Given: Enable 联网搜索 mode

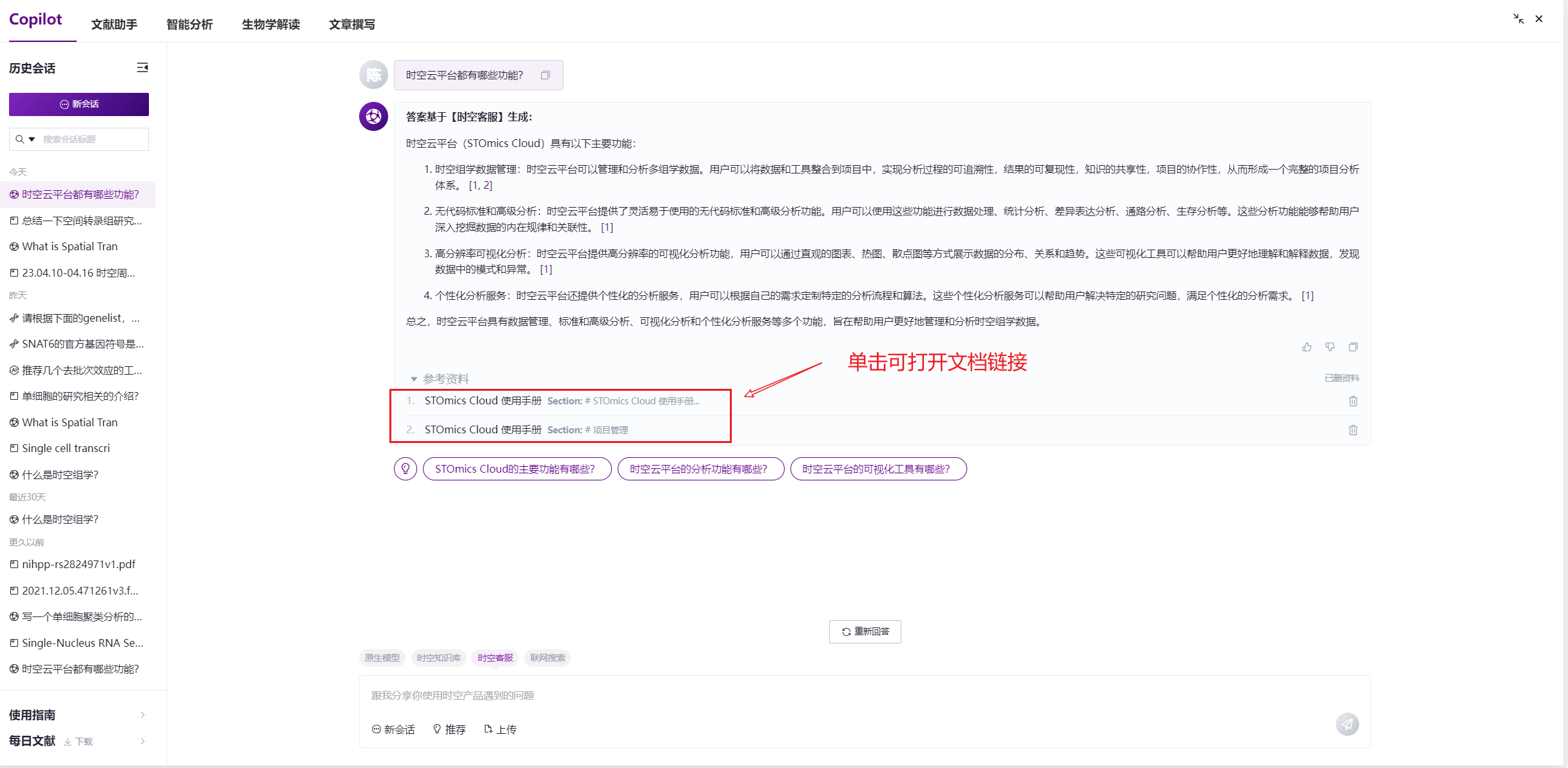Looking at the screenshot, I should [x=547, y=658].
